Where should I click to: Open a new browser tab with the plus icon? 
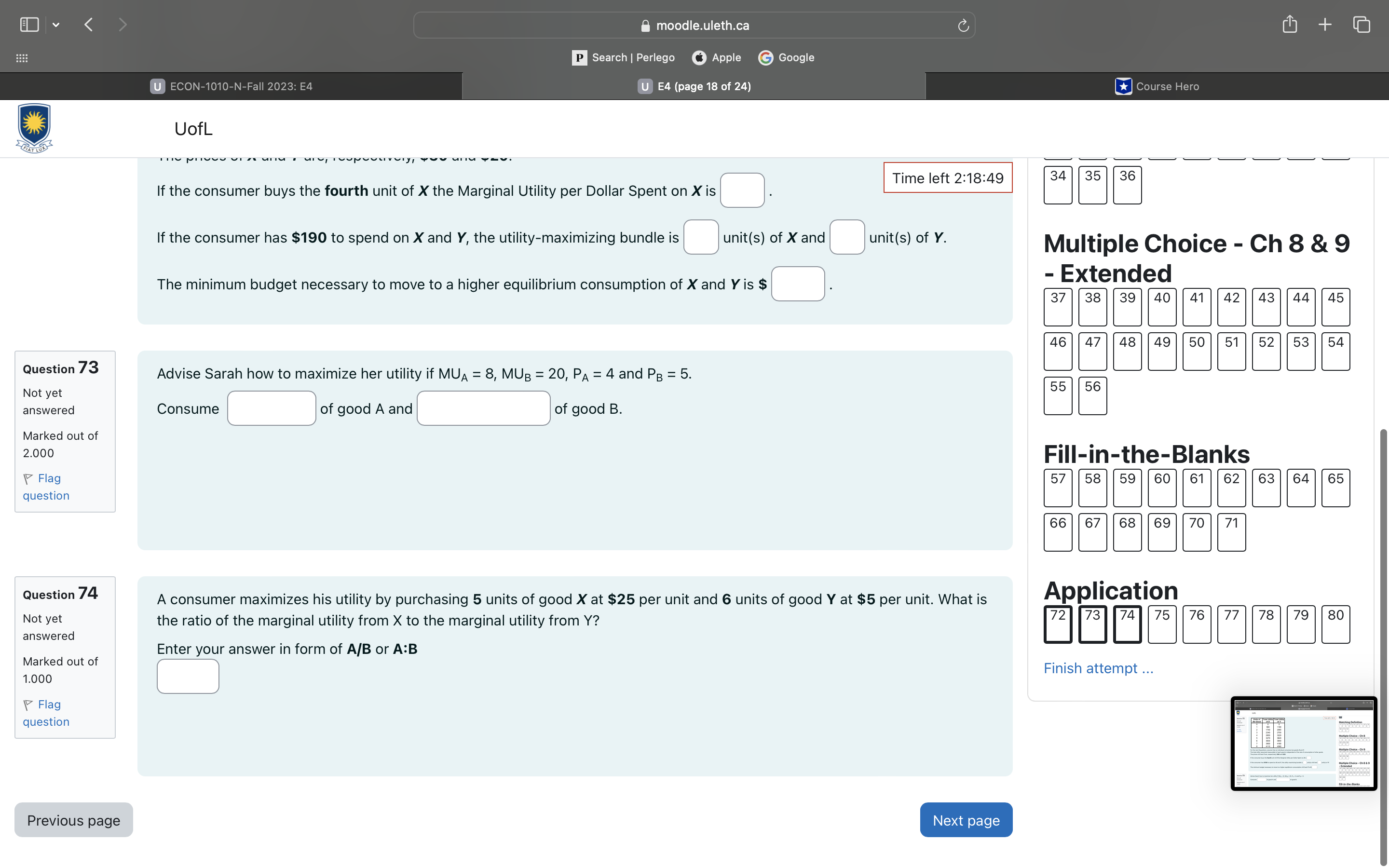1325,25
